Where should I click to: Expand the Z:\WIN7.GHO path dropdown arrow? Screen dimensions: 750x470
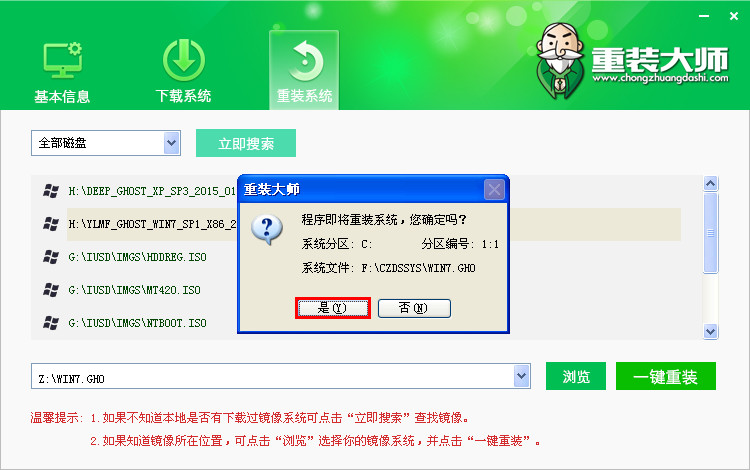[x=521, y=376]
